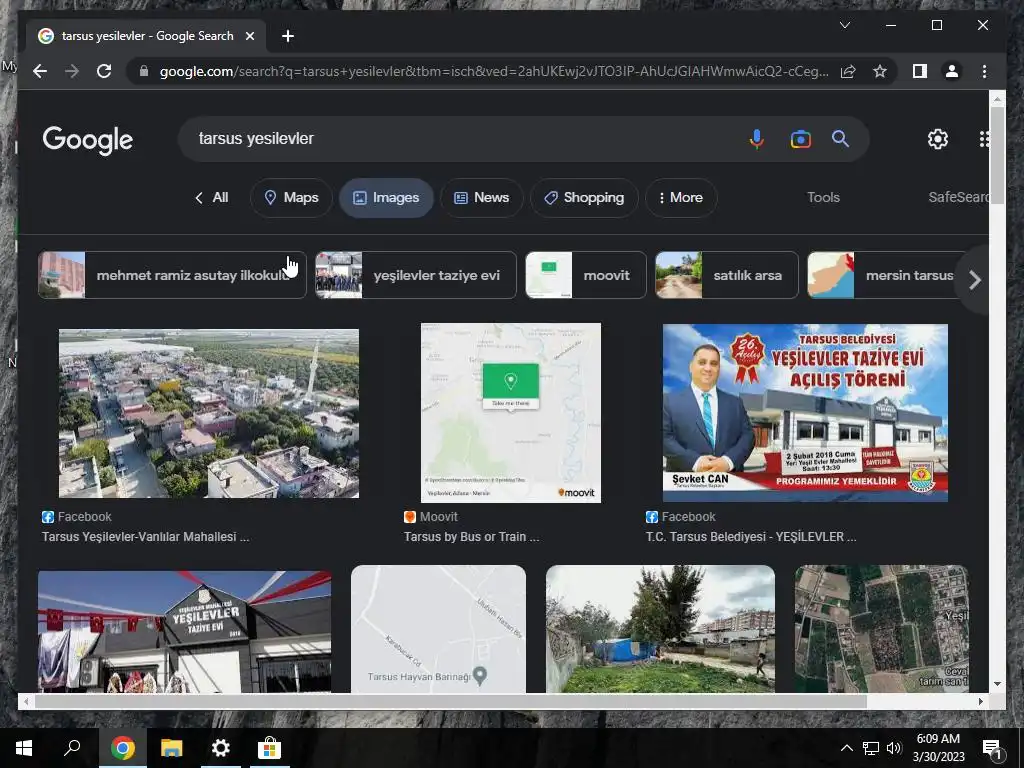Select the mehmet ramiz asutay ilkokulu chip

point(172,275)
